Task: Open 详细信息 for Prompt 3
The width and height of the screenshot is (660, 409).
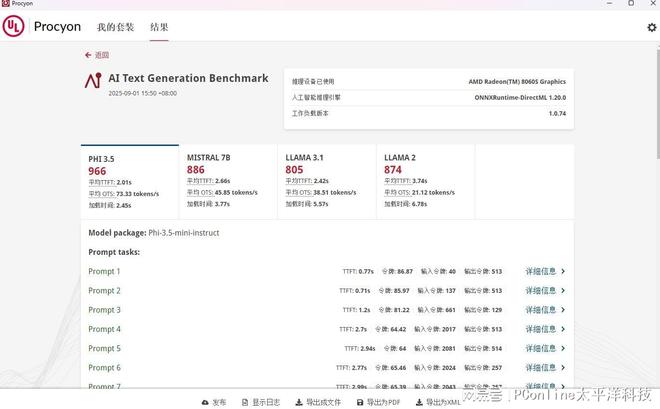Action: 540,310
